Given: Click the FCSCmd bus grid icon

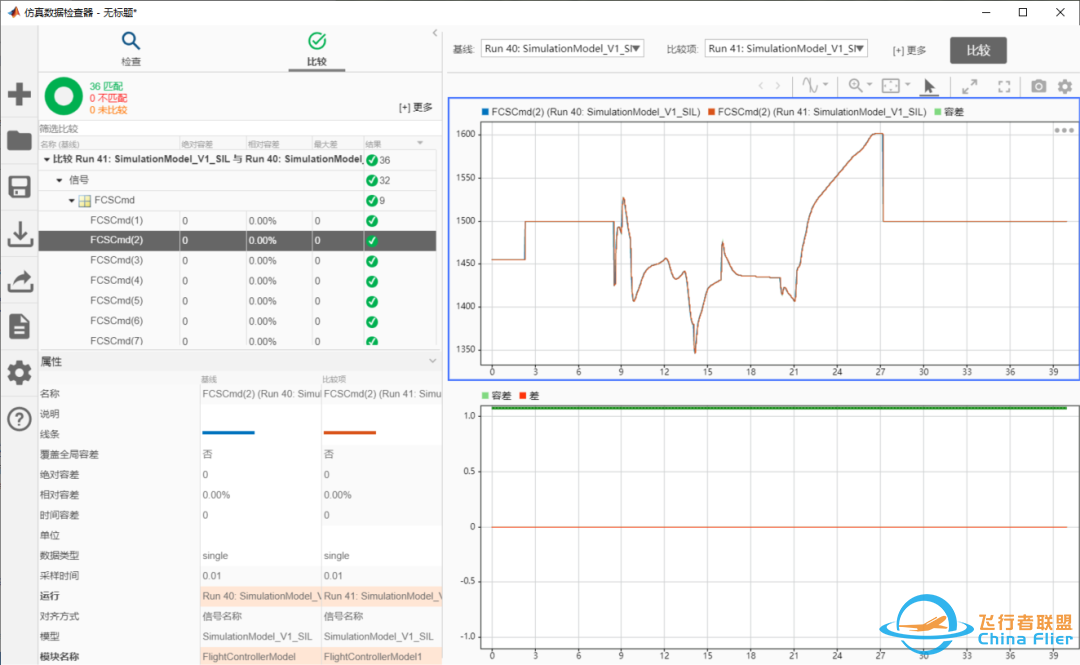Looking at the screenshot, I should pos(85,201).
